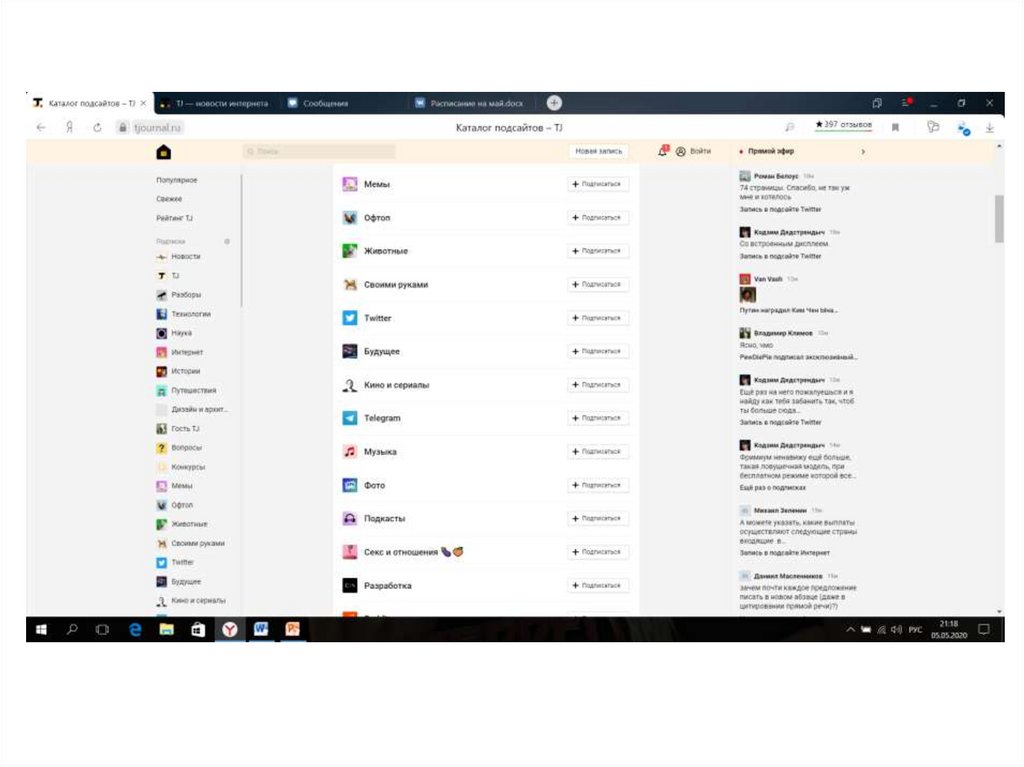Viewport: 1024px width, 767px height.
Task: Click the Новая запись button
Action: (x=598, y=151)
